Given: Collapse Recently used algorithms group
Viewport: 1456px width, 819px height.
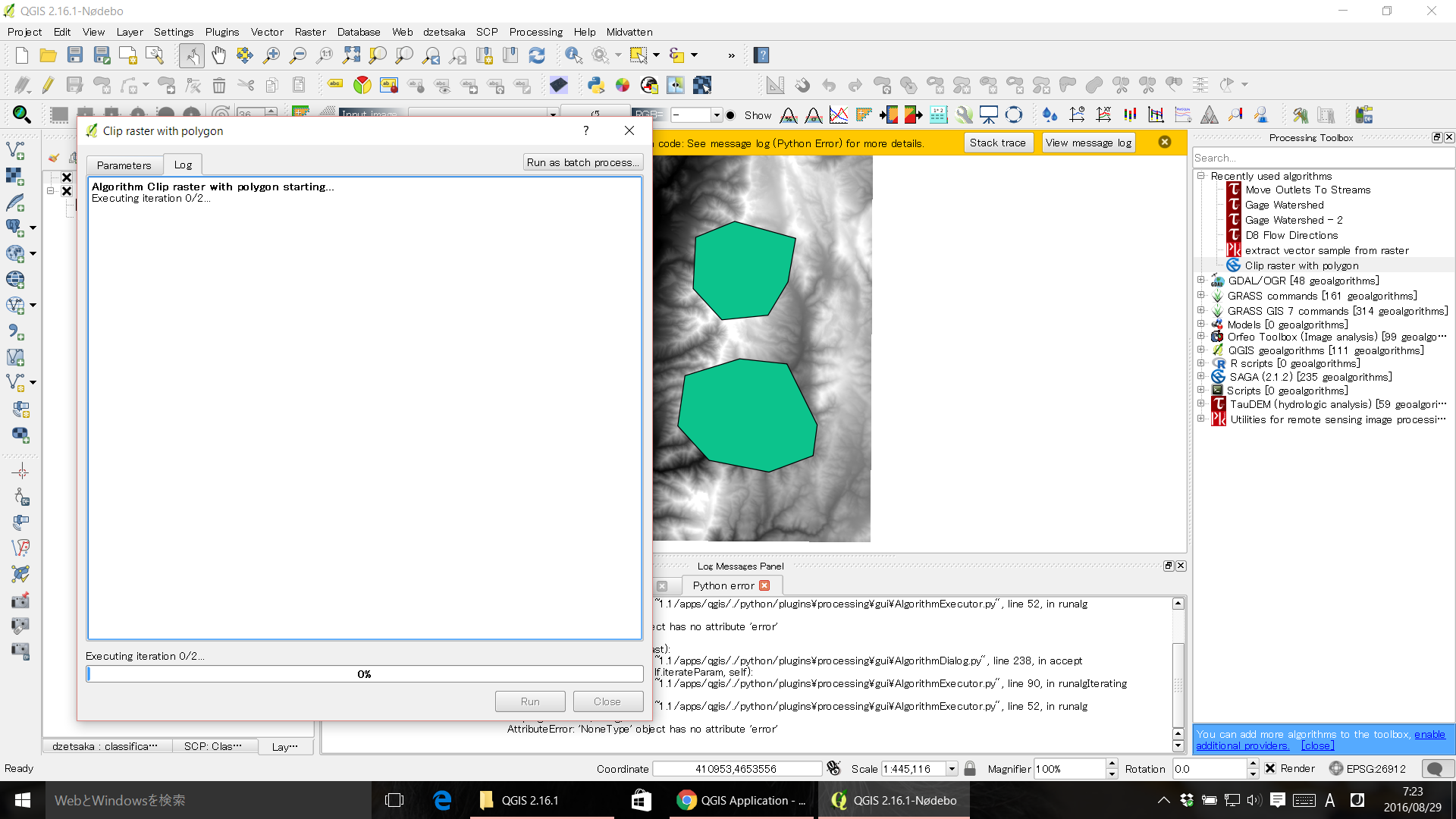Looking at the screenshot, I should tap(1201, 175).
